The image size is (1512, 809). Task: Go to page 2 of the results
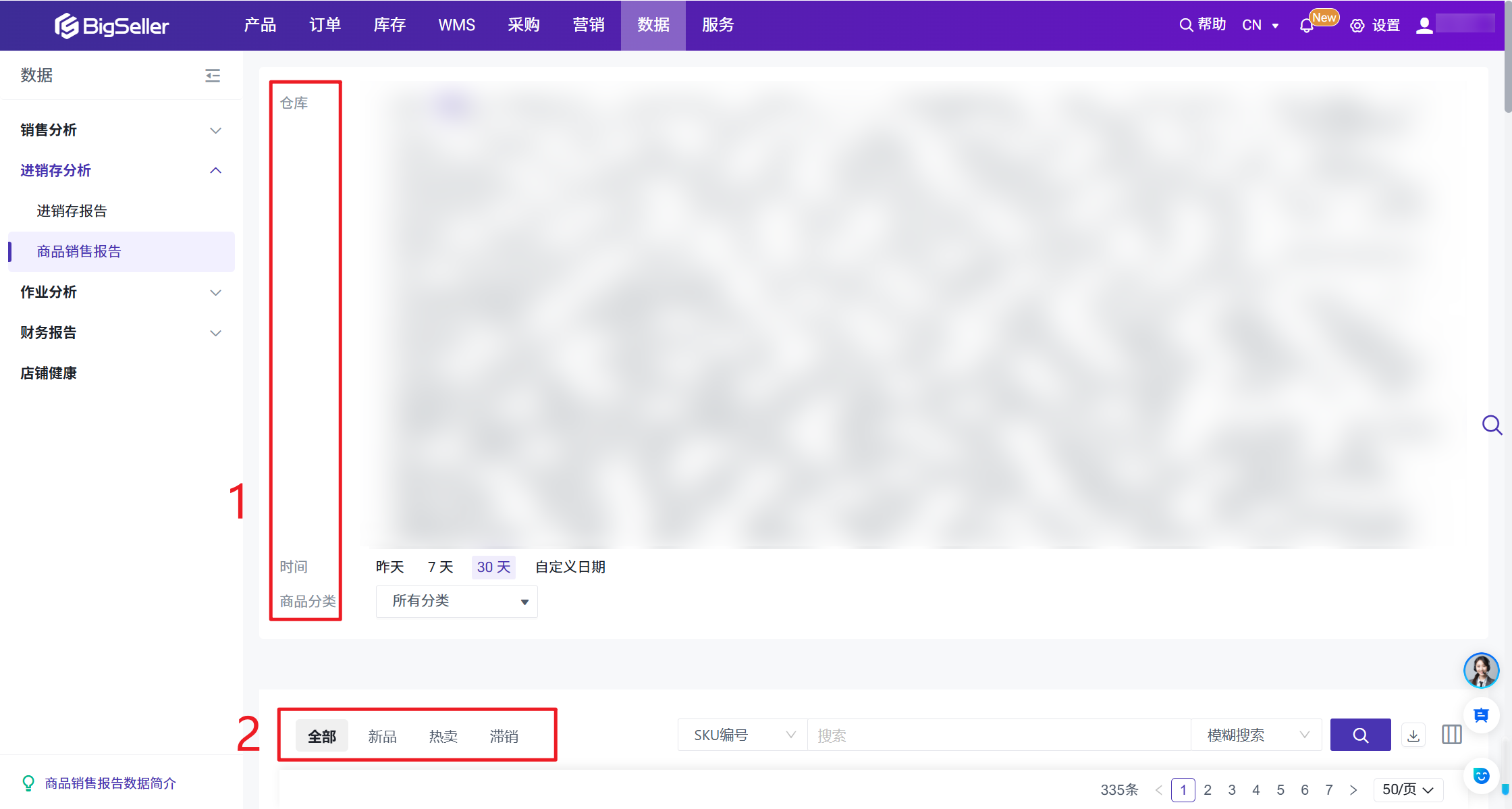click(1208, 789)
